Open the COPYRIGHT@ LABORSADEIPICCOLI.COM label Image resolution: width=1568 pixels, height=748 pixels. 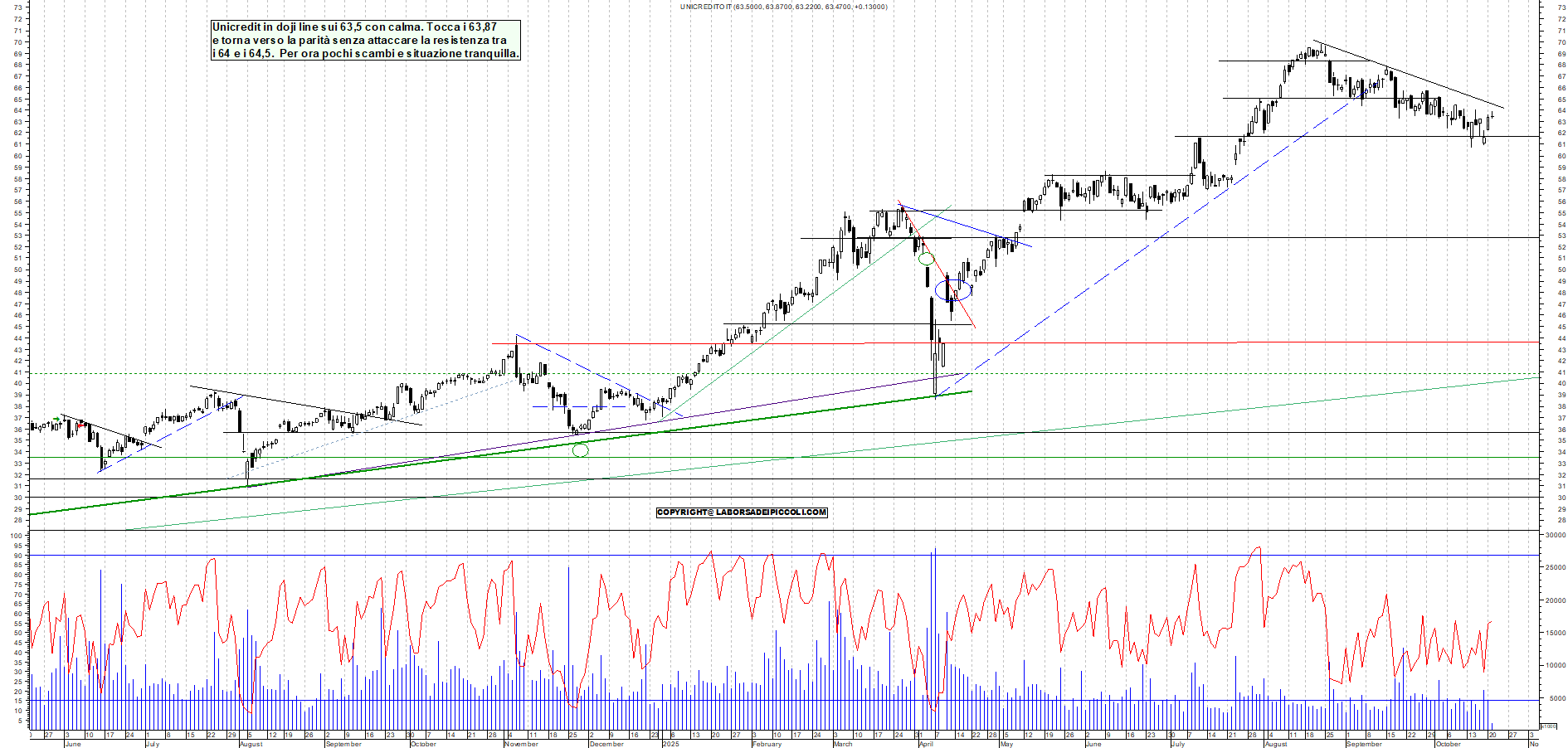pos(742,512)
